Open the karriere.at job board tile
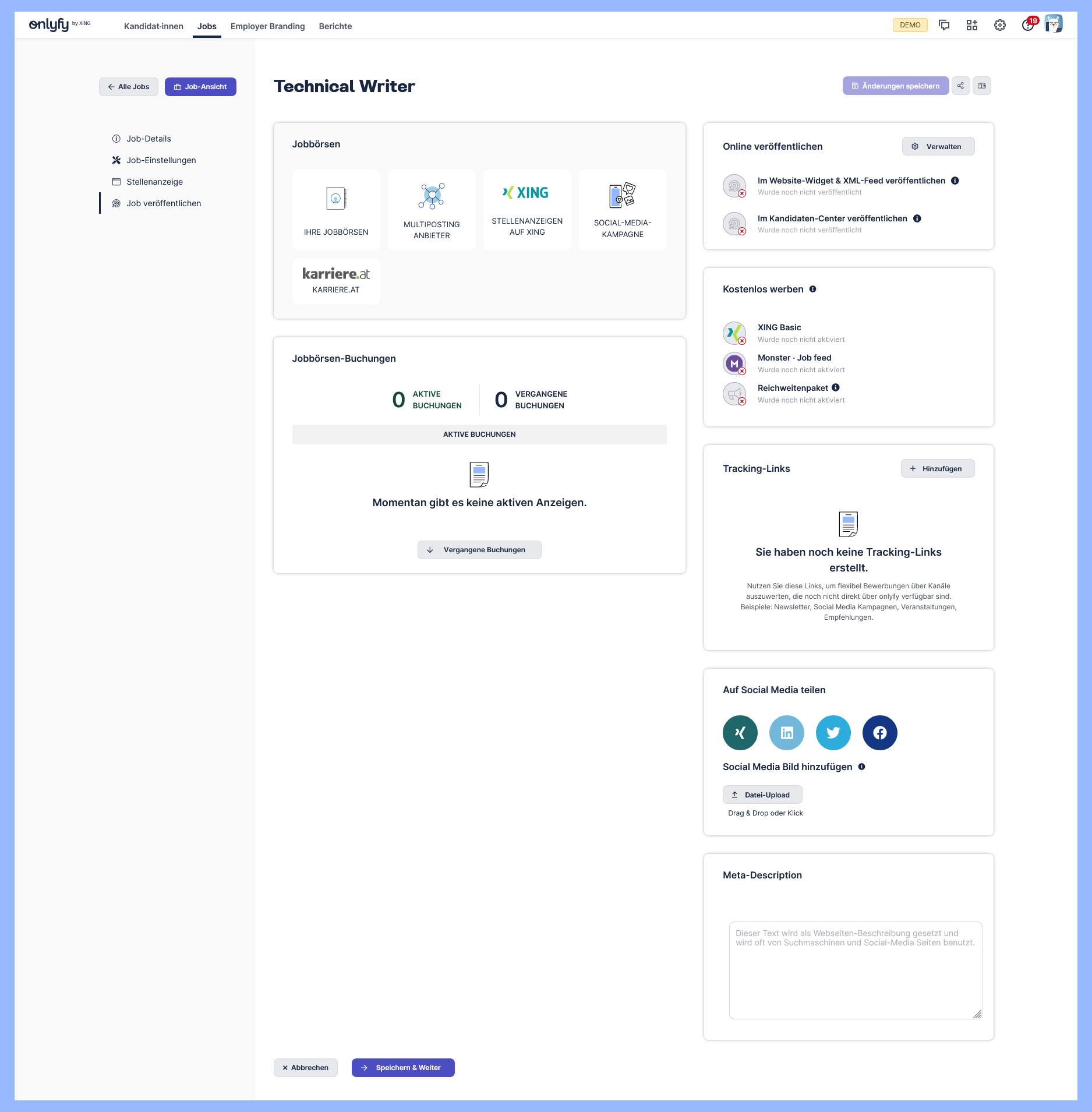 336,281
